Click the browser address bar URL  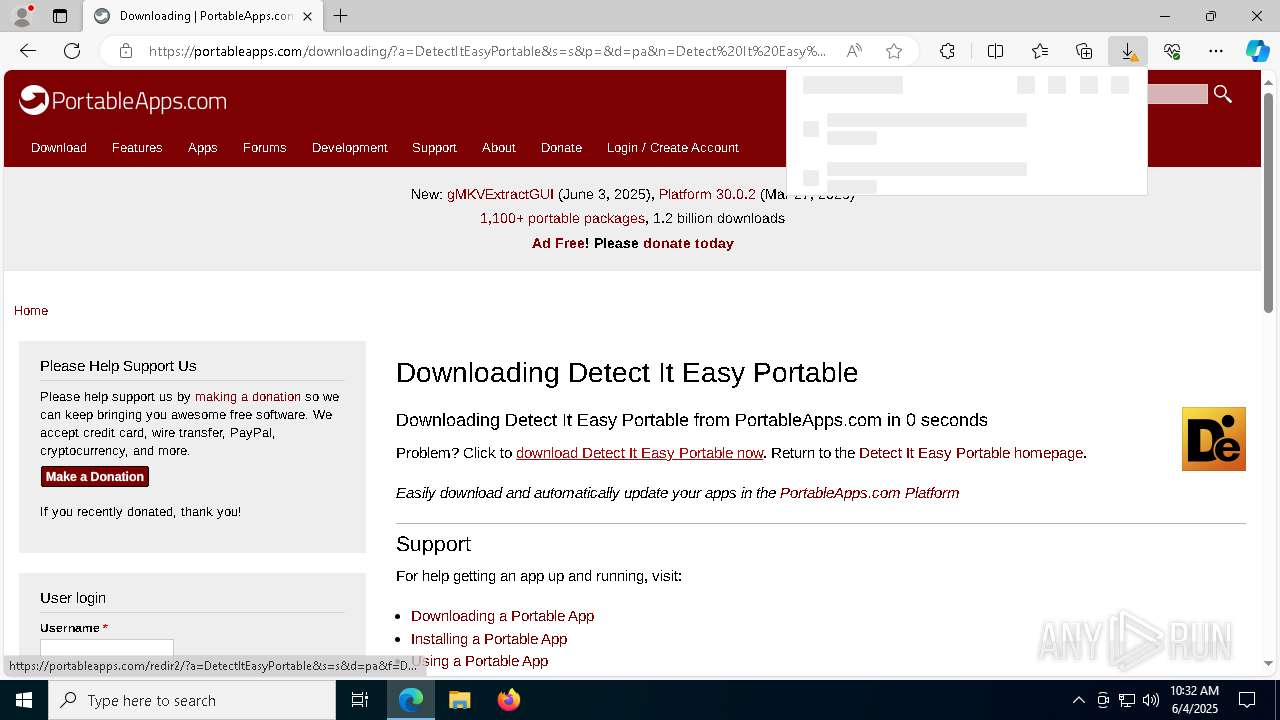pos(488,51)
